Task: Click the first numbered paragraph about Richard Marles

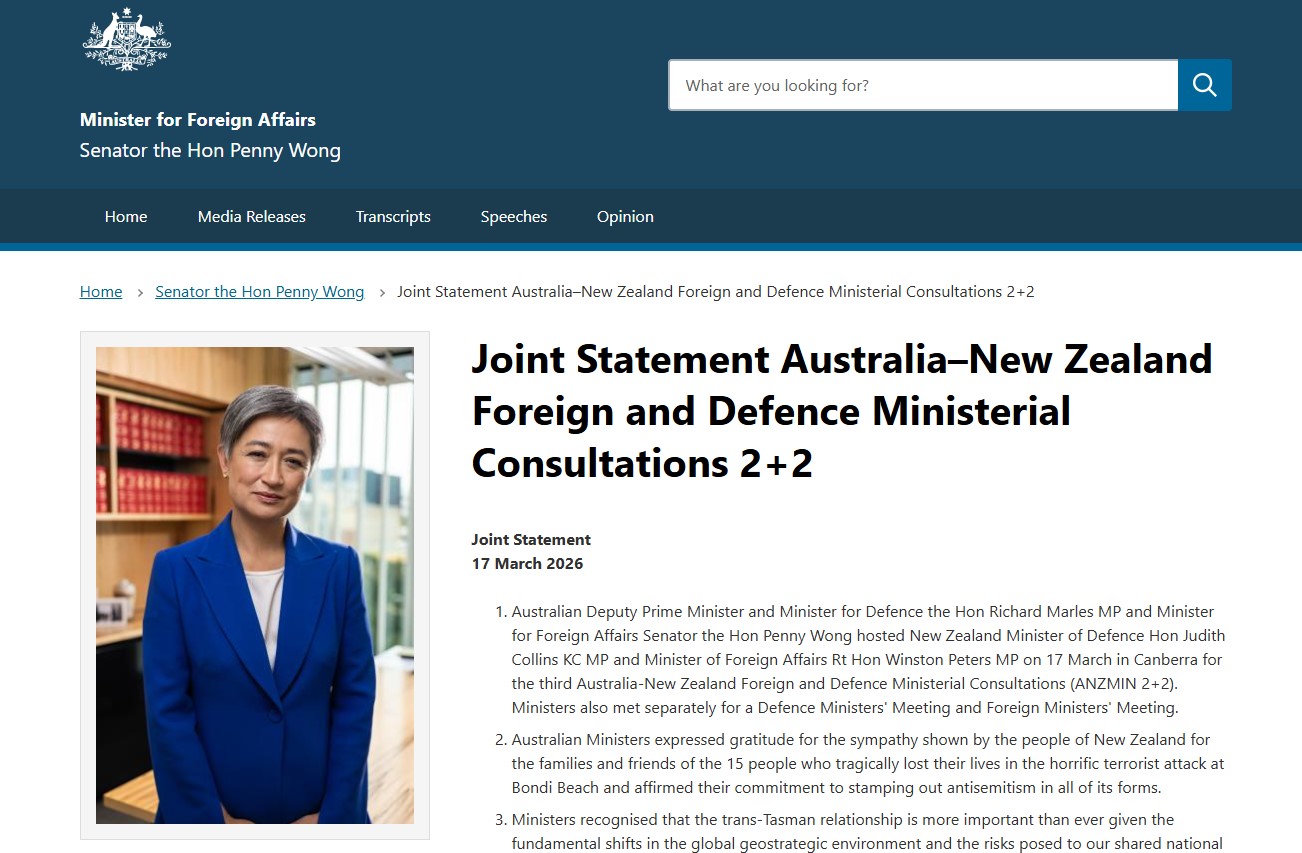Action: coord(868,660)
